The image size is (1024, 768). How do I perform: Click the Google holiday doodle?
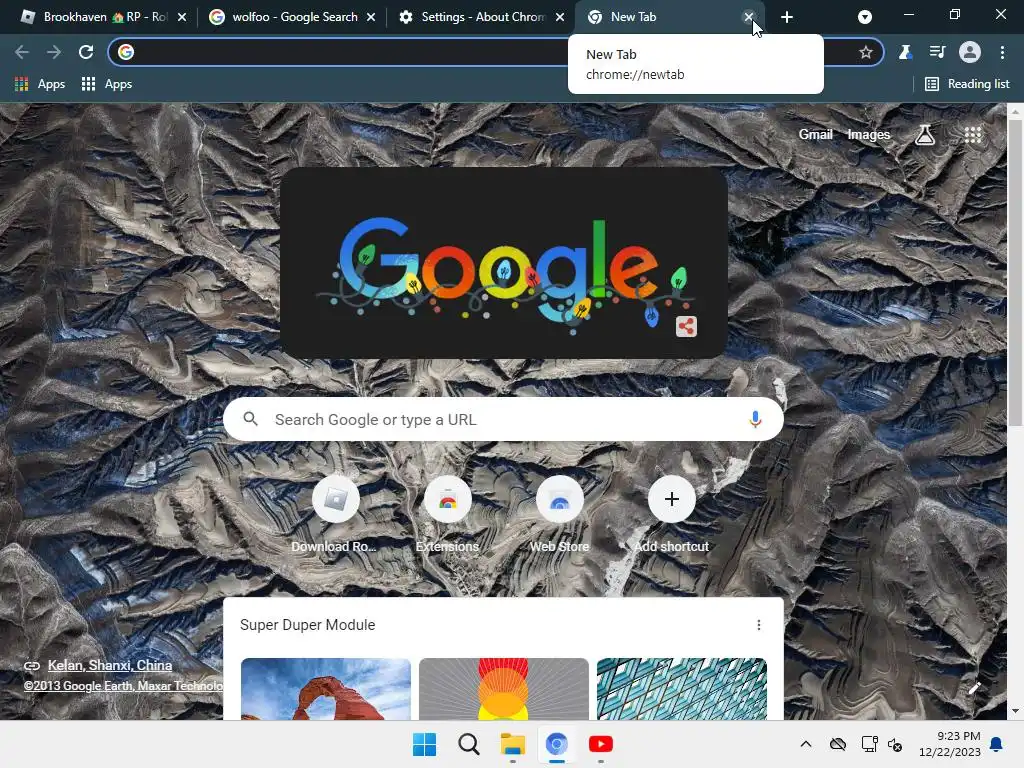[504, 263]
